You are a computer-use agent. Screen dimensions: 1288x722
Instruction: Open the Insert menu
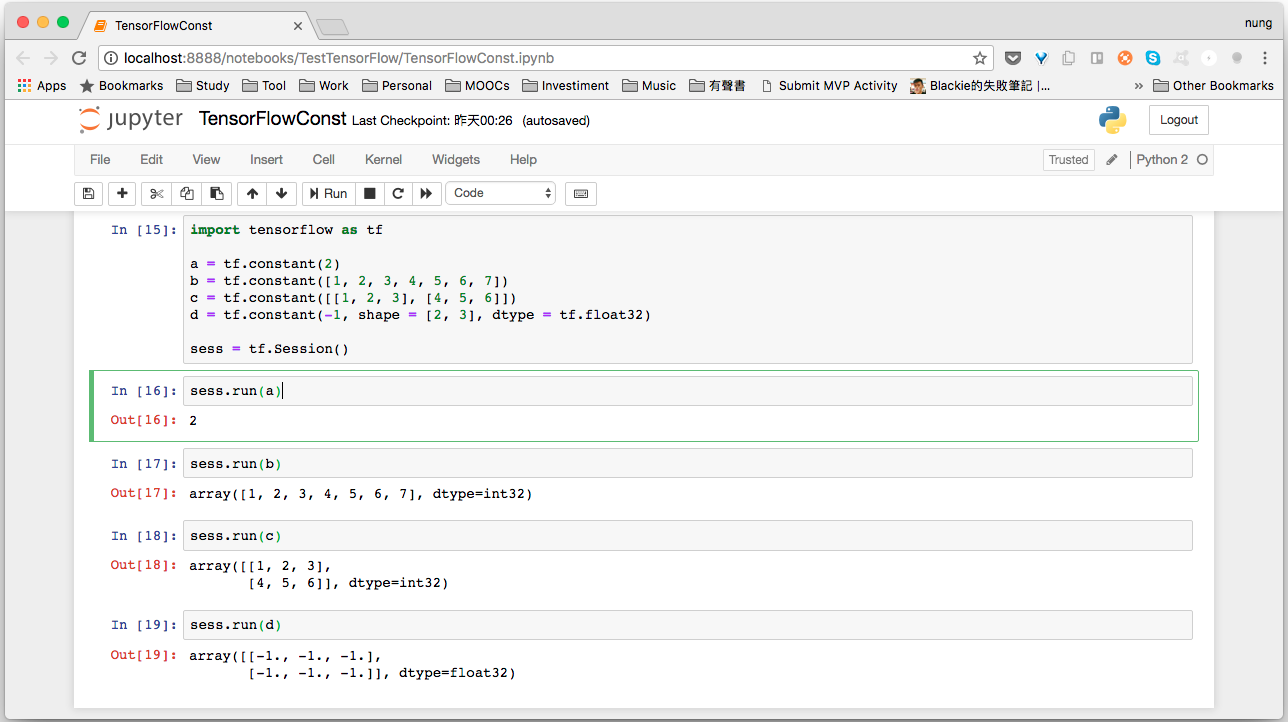[266, 160]
